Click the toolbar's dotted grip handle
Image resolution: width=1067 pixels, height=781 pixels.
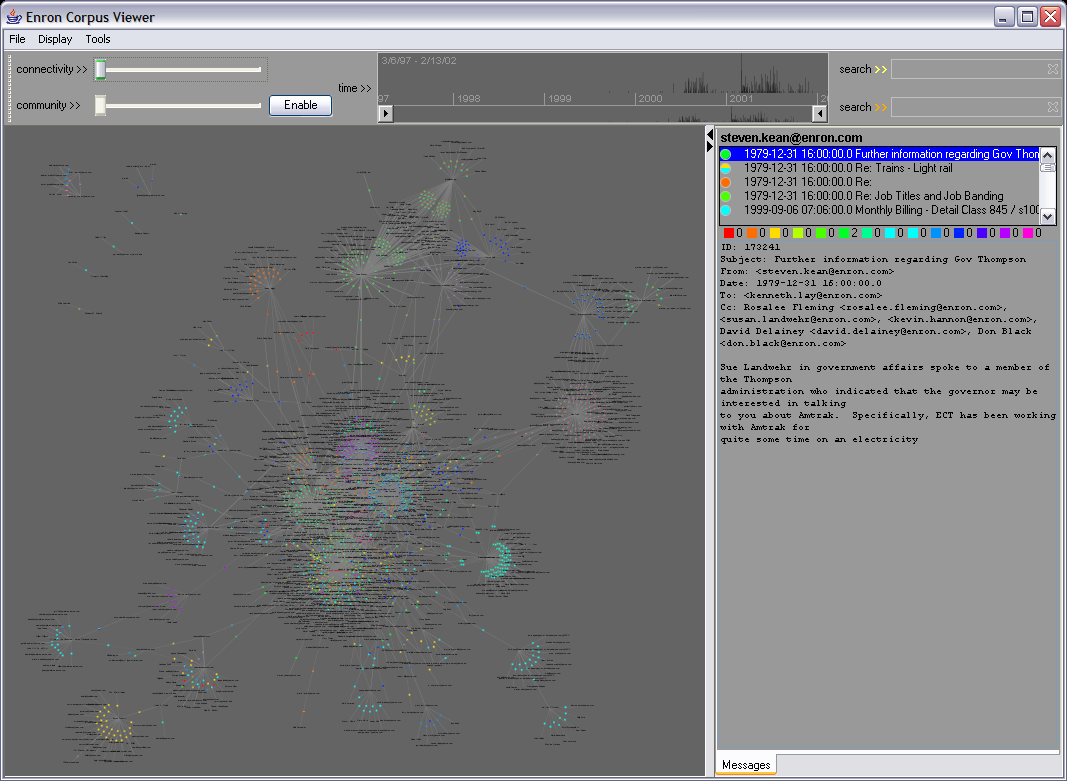(x=10, y=88)
